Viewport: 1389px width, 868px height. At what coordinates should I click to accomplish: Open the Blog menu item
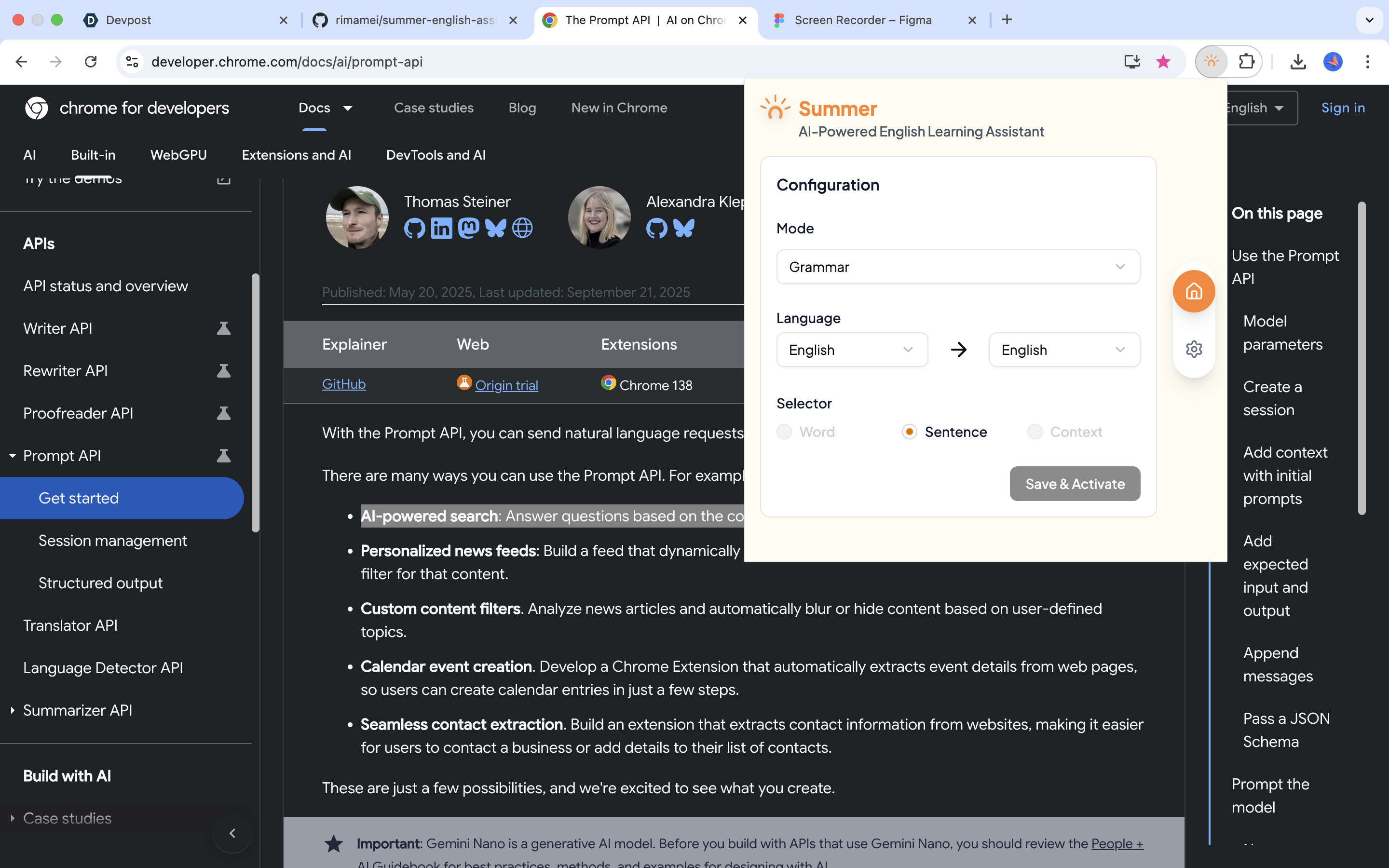[522, 108]
